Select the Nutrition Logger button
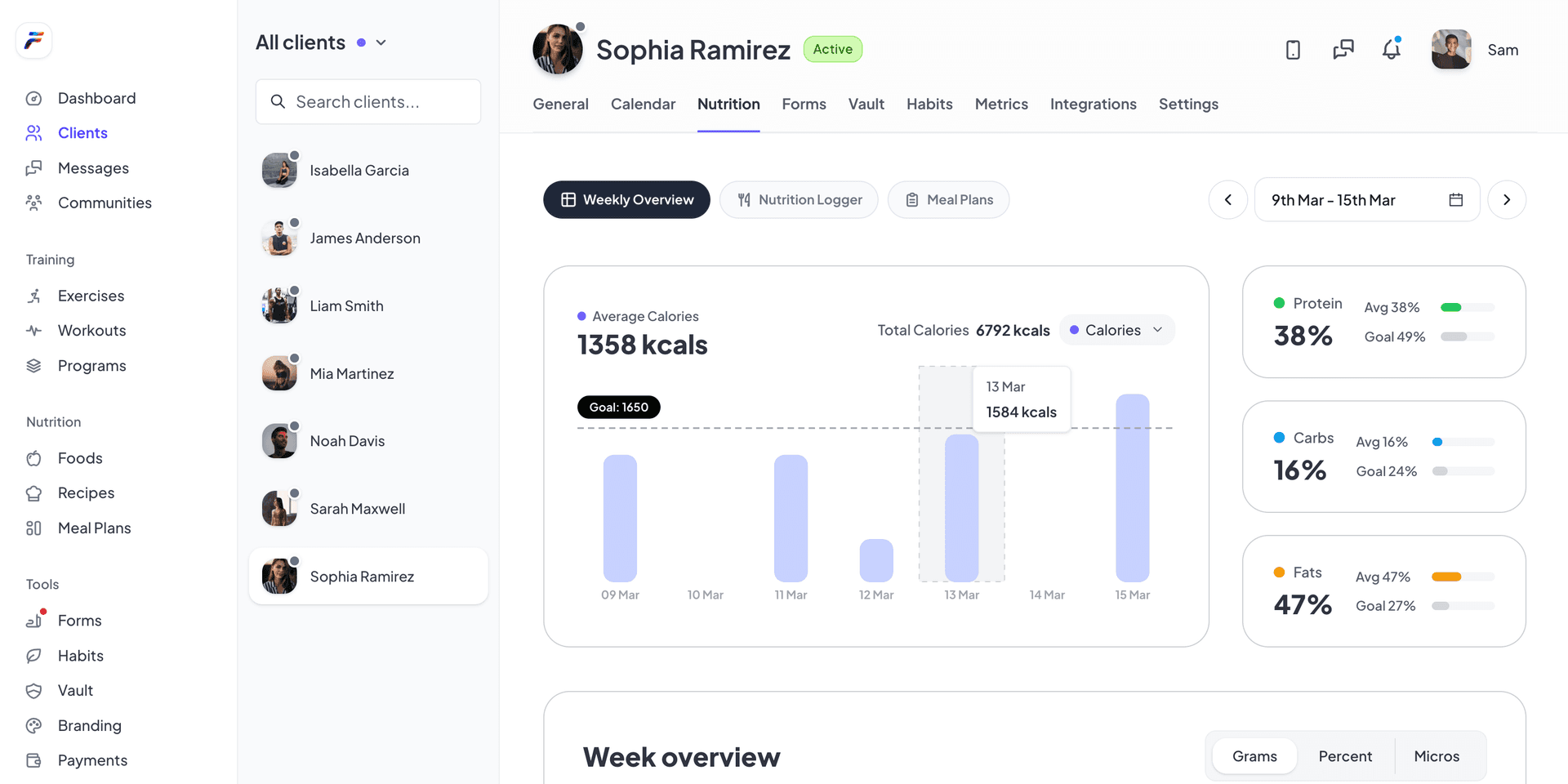1568x784 pixels. click(x=799, y=199)
